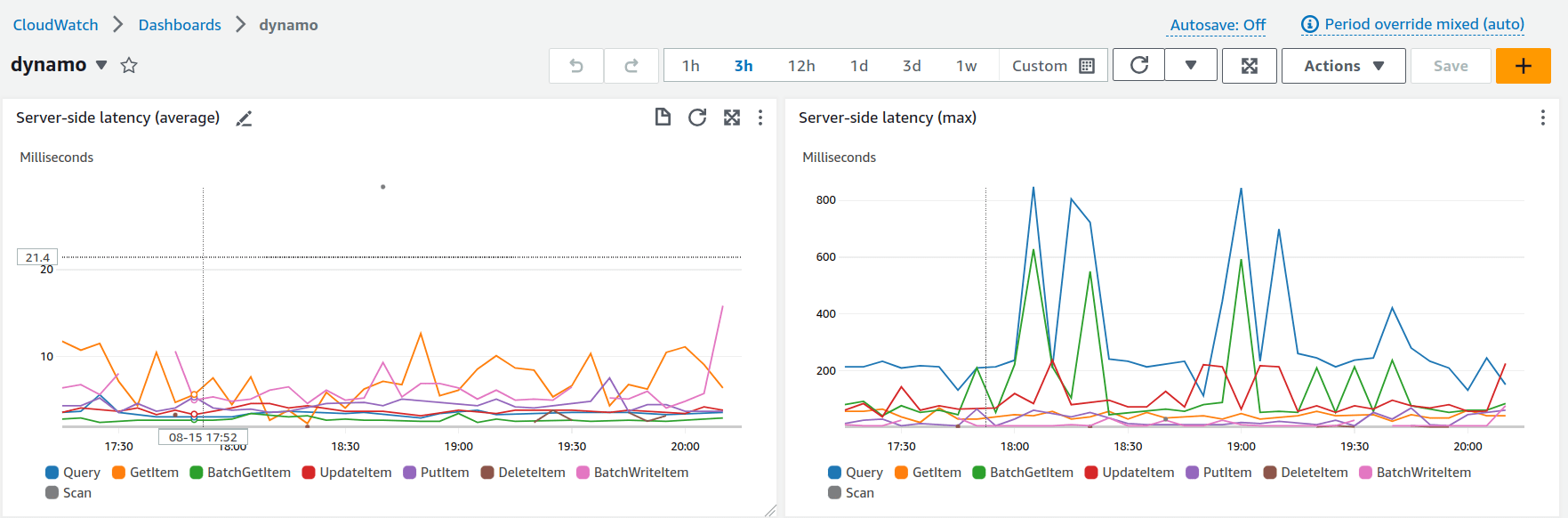Toggle the Autosave: Off setting
Viewport: 1568px width, 518px height.
point(1218,25)
